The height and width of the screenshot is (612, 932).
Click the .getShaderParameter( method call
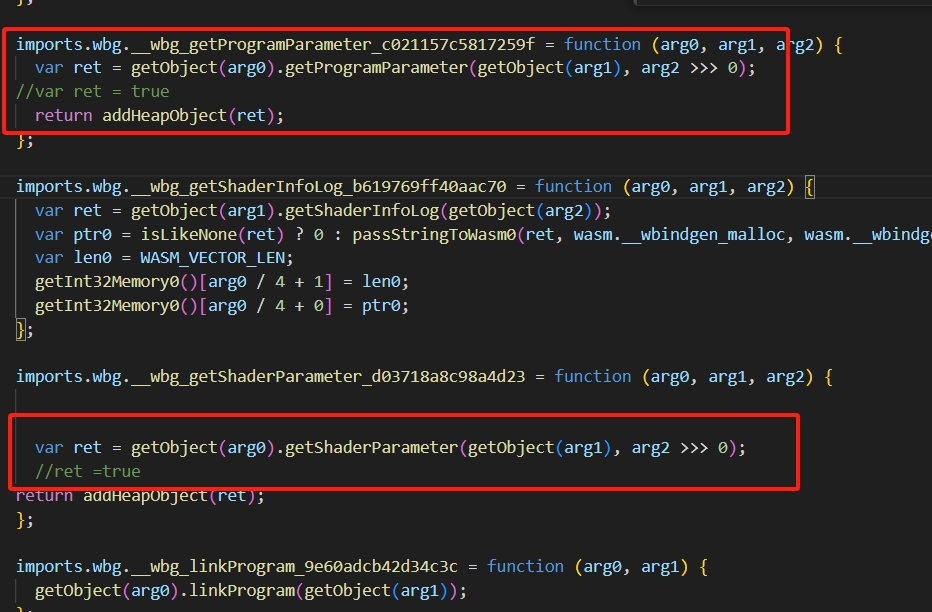pos(371,448)
